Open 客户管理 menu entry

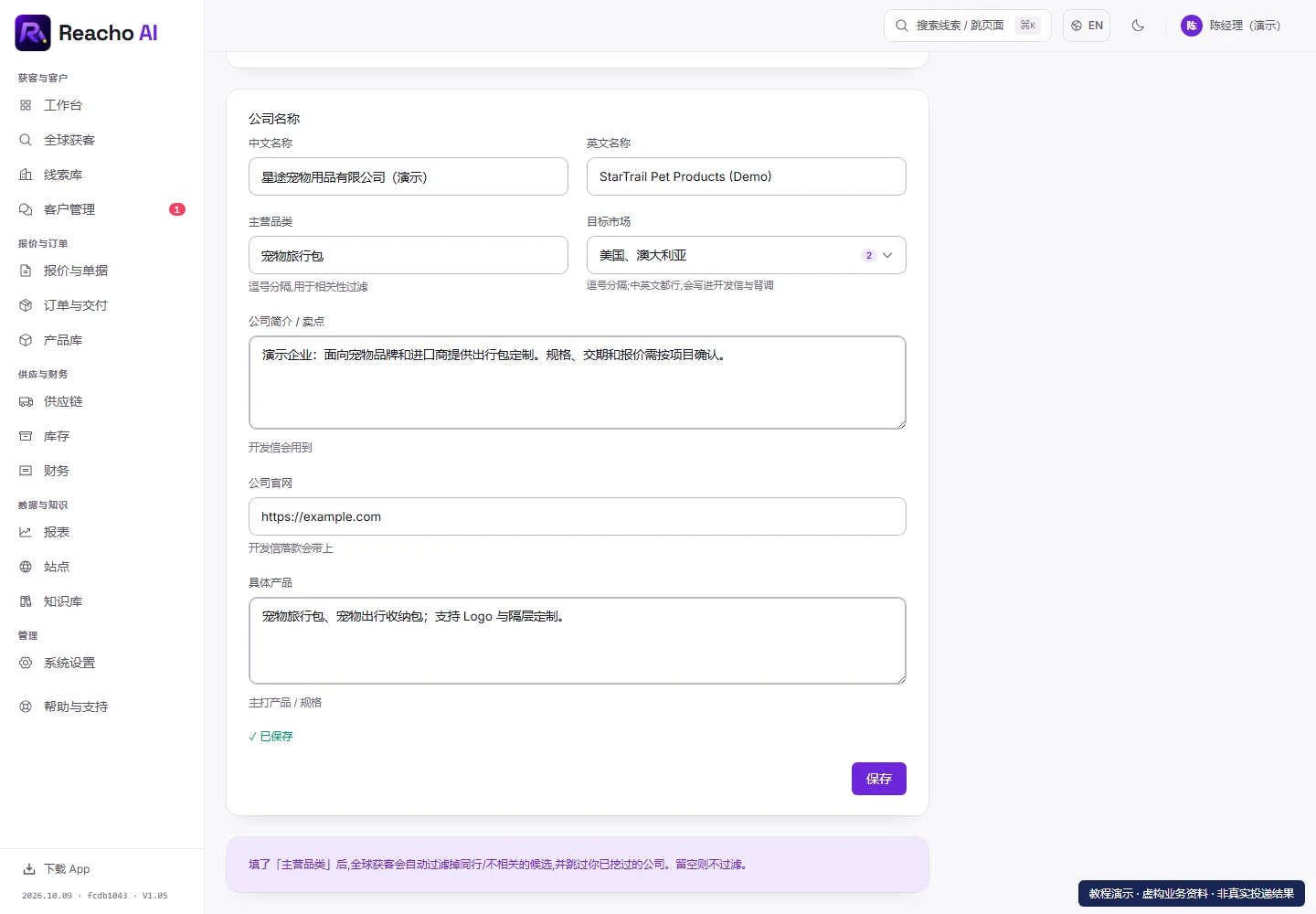101,209
